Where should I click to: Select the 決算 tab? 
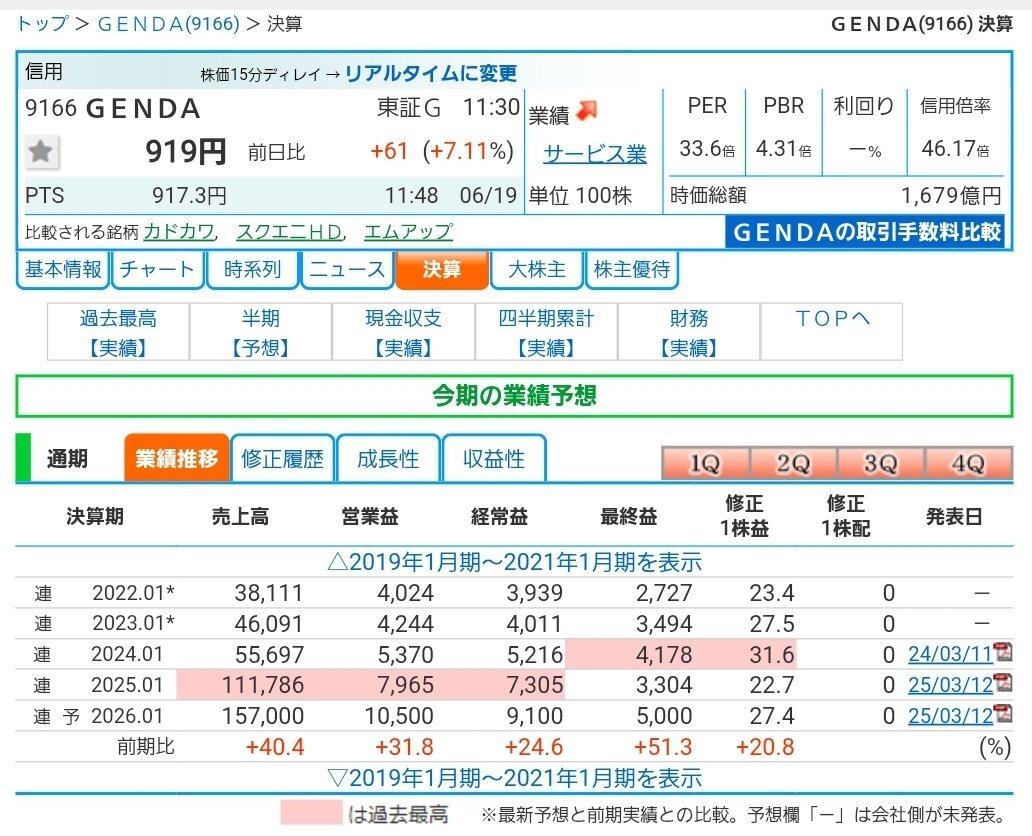tap(442, 269)
